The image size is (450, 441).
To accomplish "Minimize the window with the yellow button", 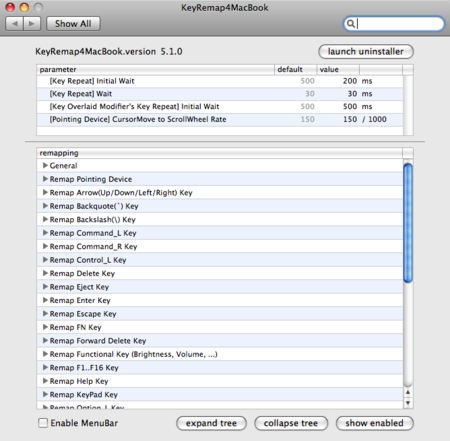I will [24, 7].
